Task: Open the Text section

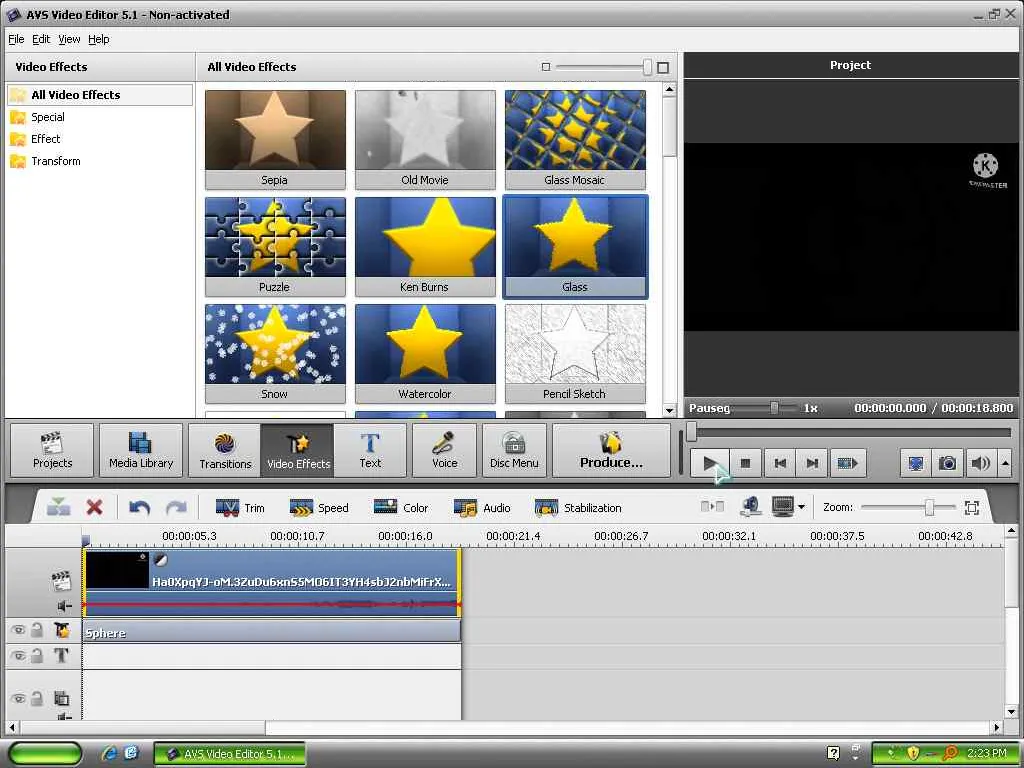Action: point(370,451)
